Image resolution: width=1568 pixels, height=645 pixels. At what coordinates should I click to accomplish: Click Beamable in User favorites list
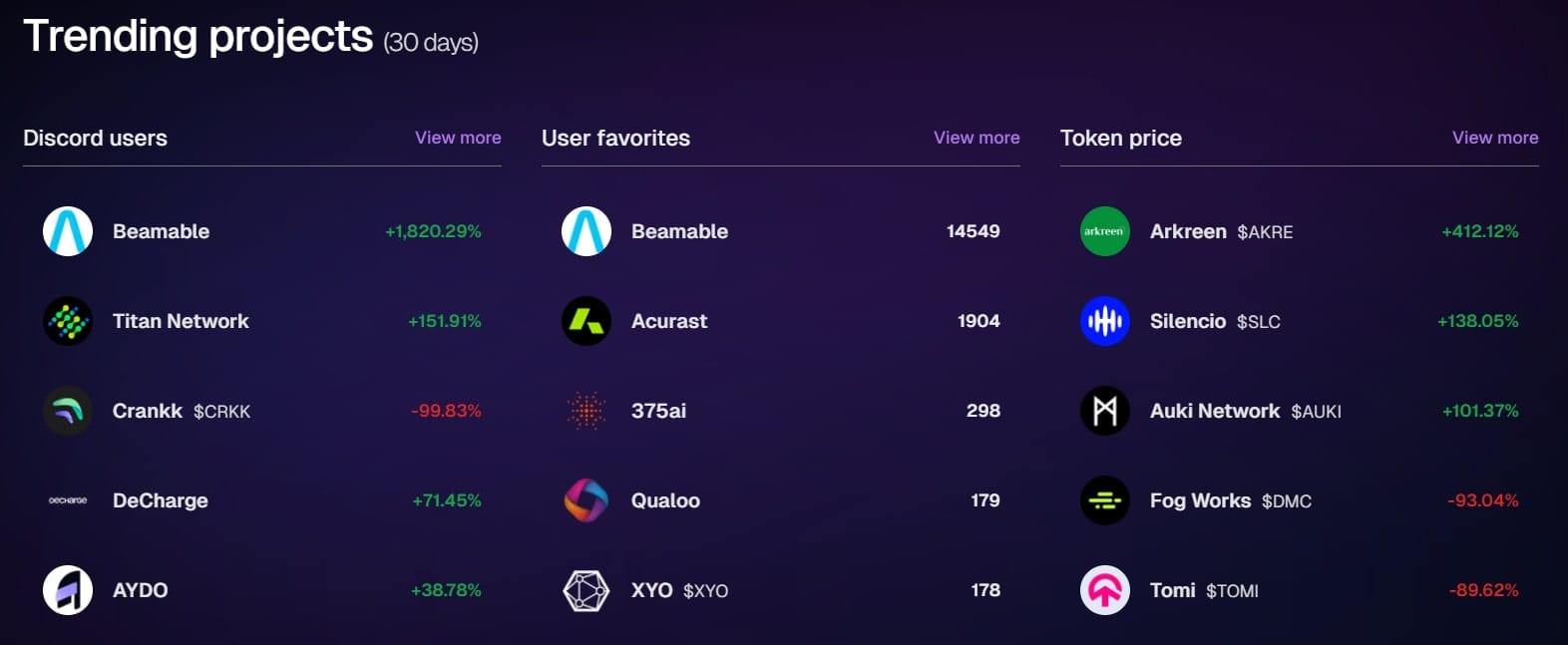coord(781,231)
